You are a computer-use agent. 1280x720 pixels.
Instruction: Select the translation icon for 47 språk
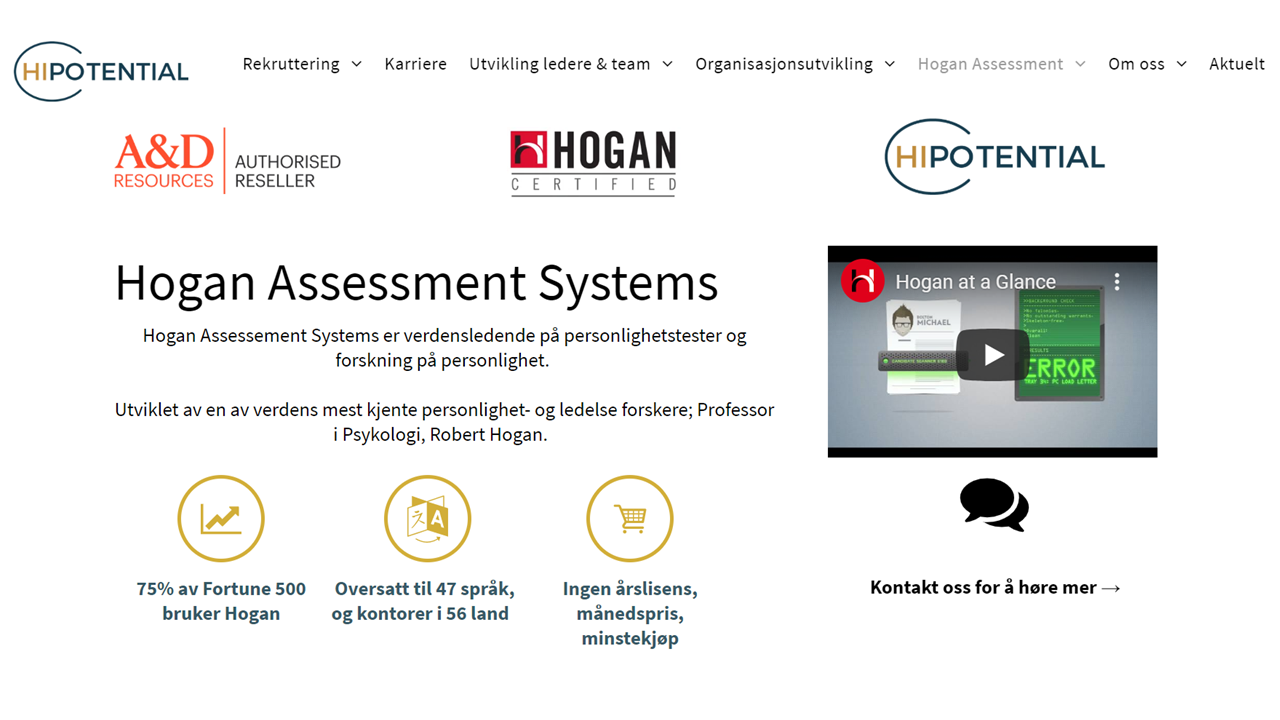coord(427,518)
